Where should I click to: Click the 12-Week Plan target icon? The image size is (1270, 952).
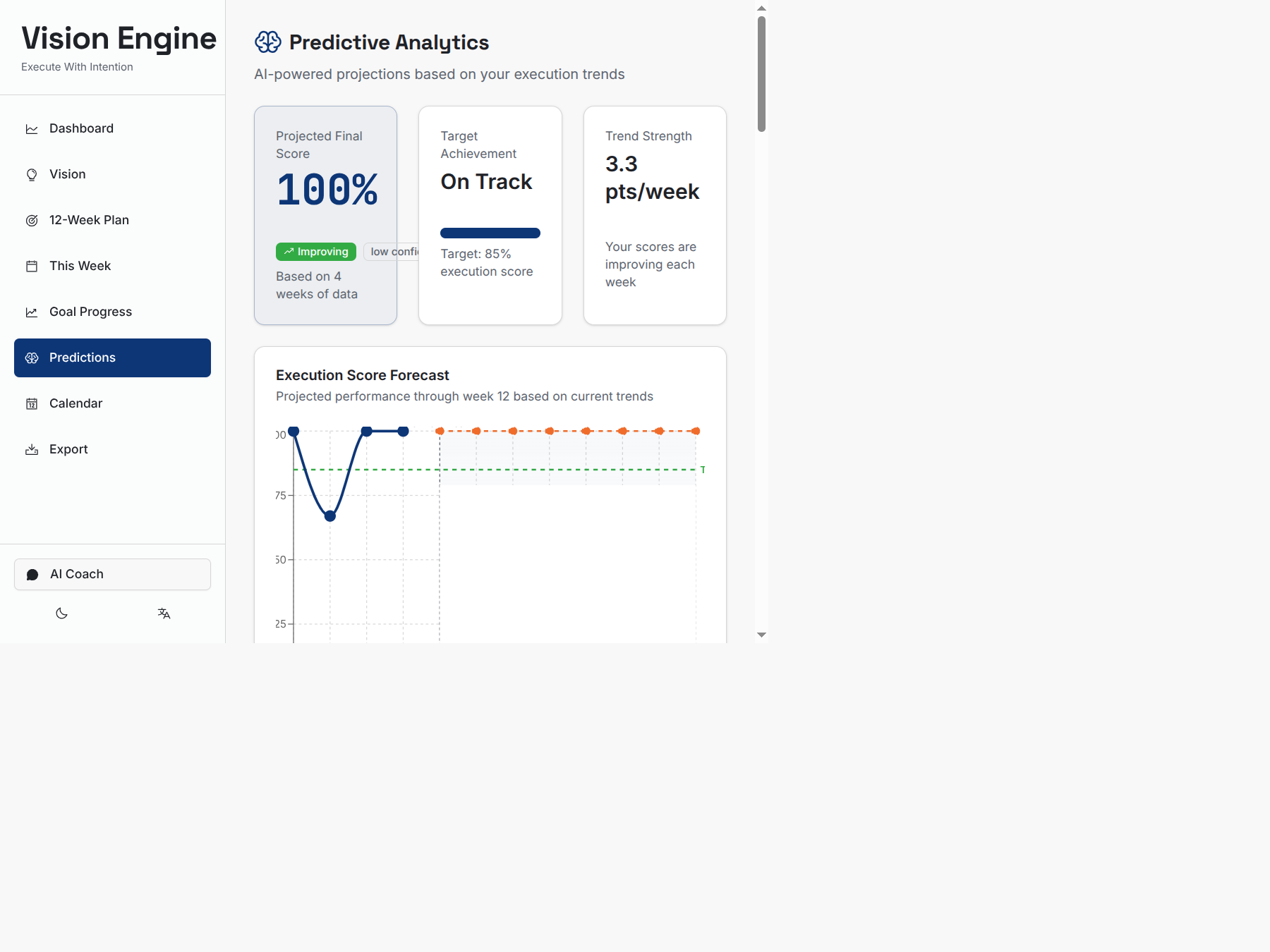click(32, 221)
